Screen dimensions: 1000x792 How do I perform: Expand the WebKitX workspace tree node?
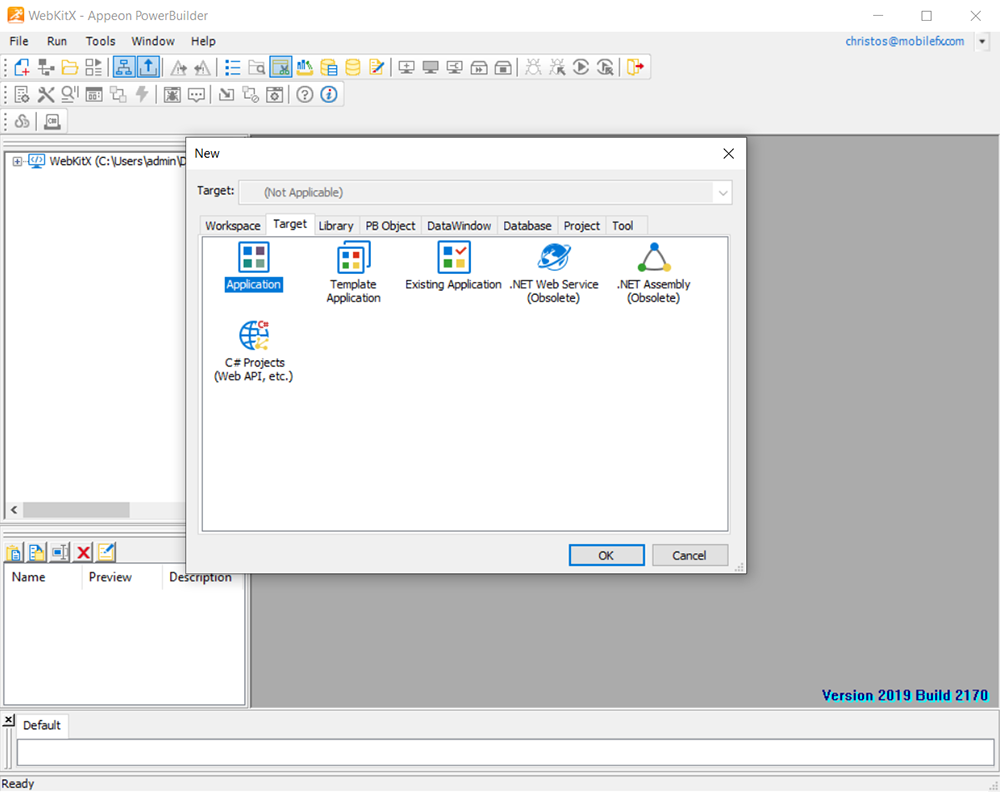point(17,161)
